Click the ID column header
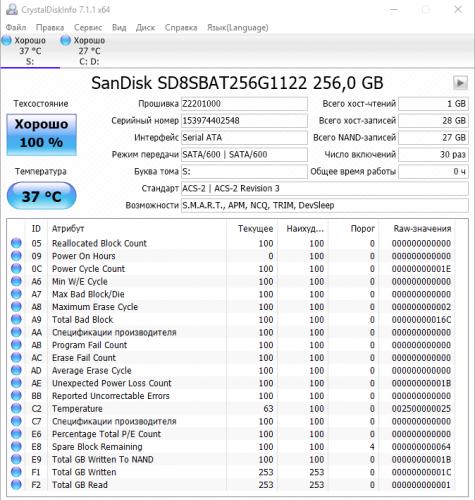This screenshot has width=475, height=500. point(36,228)
